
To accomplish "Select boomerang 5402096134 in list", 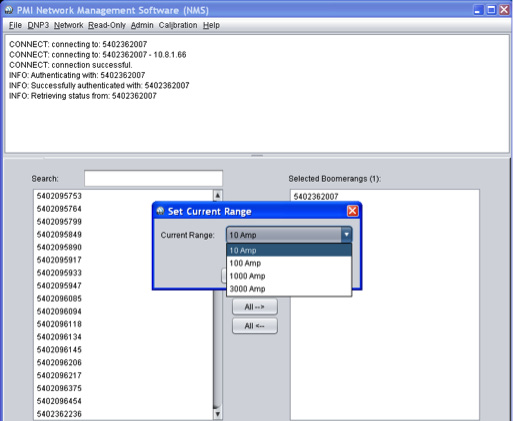I will [x=123, y=337].
